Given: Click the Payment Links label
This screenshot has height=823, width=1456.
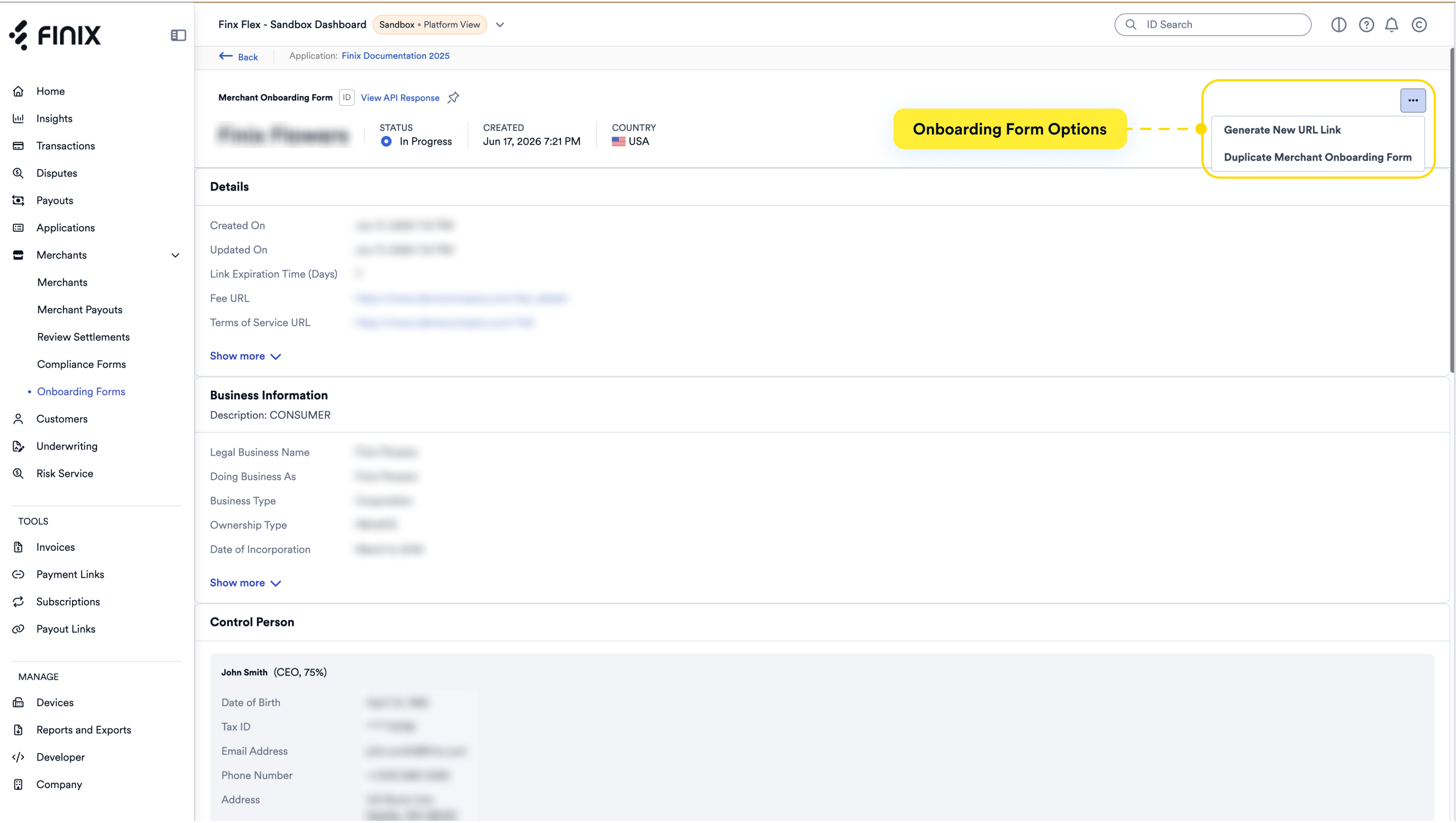Looking at the screenshot, I should pyautogui.click(x=71, y=574).
